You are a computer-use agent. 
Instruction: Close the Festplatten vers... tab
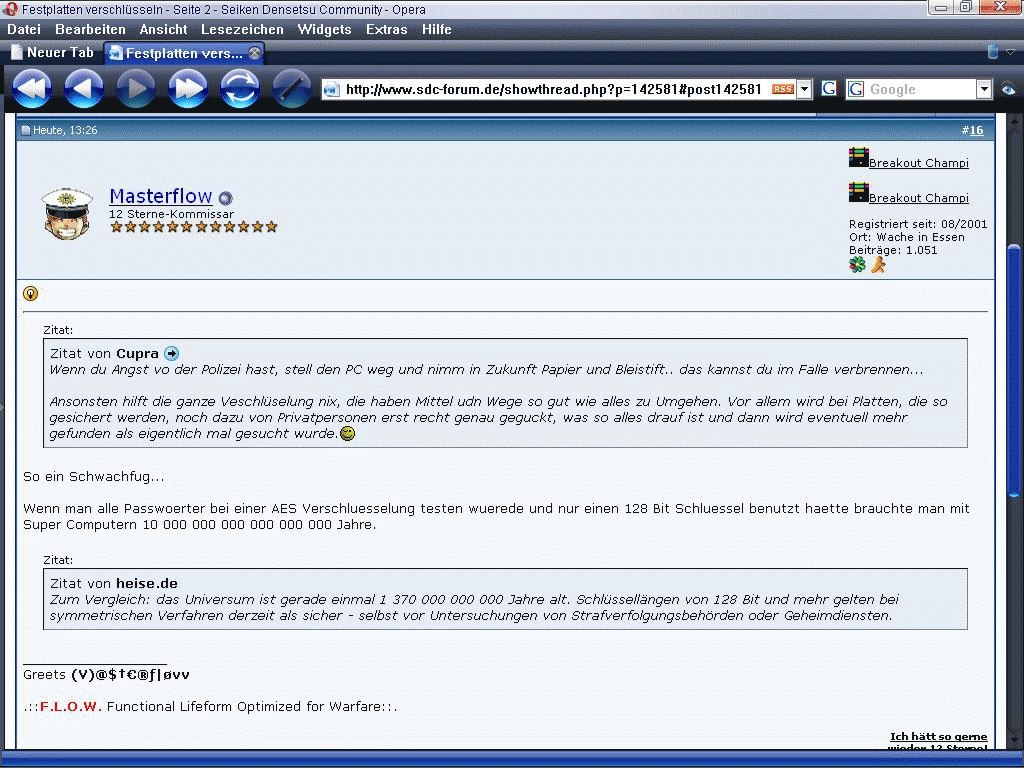(x=255, y=53)
